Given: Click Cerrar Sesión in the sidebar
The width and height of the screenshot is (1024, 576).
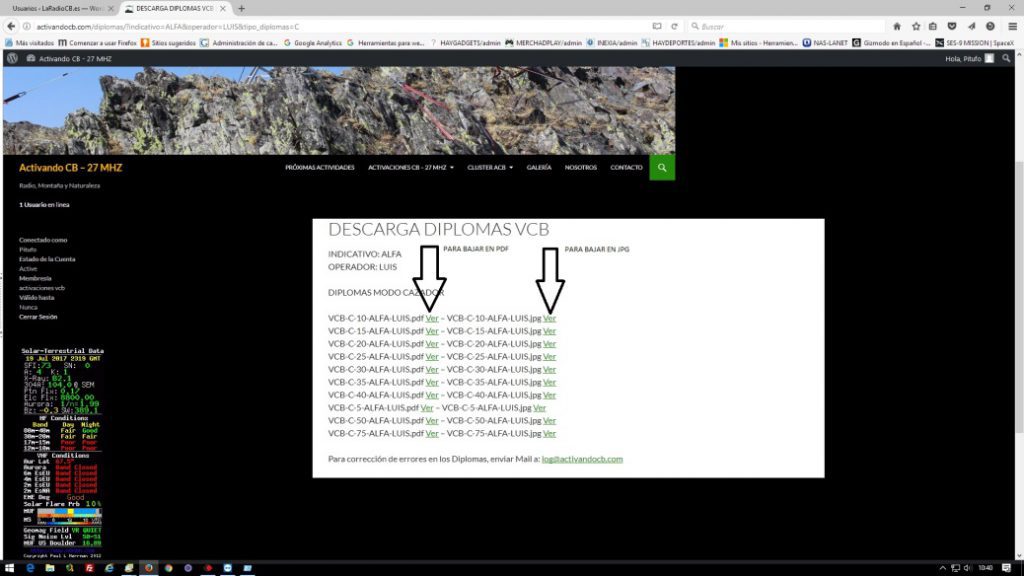Looking at the screenshot, I should 38,317.
